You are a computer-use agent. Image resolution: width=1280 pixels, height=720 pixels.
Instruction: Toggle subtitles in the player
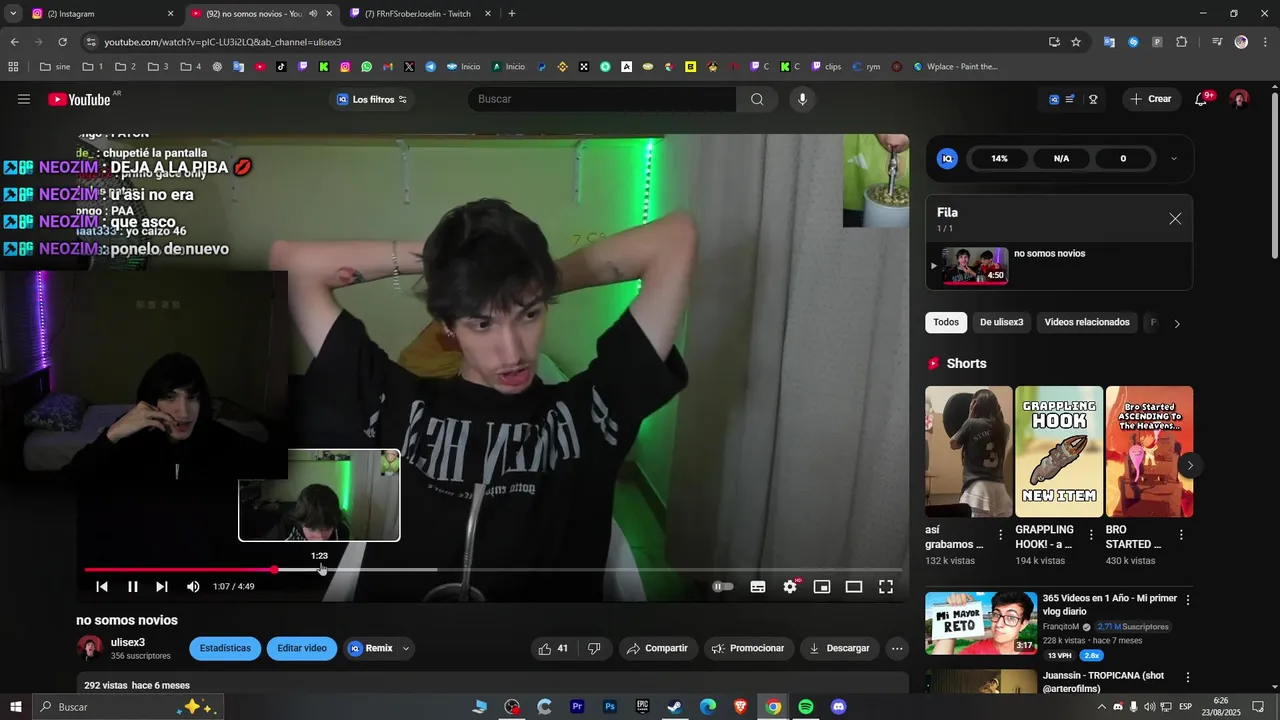[758, 586]
